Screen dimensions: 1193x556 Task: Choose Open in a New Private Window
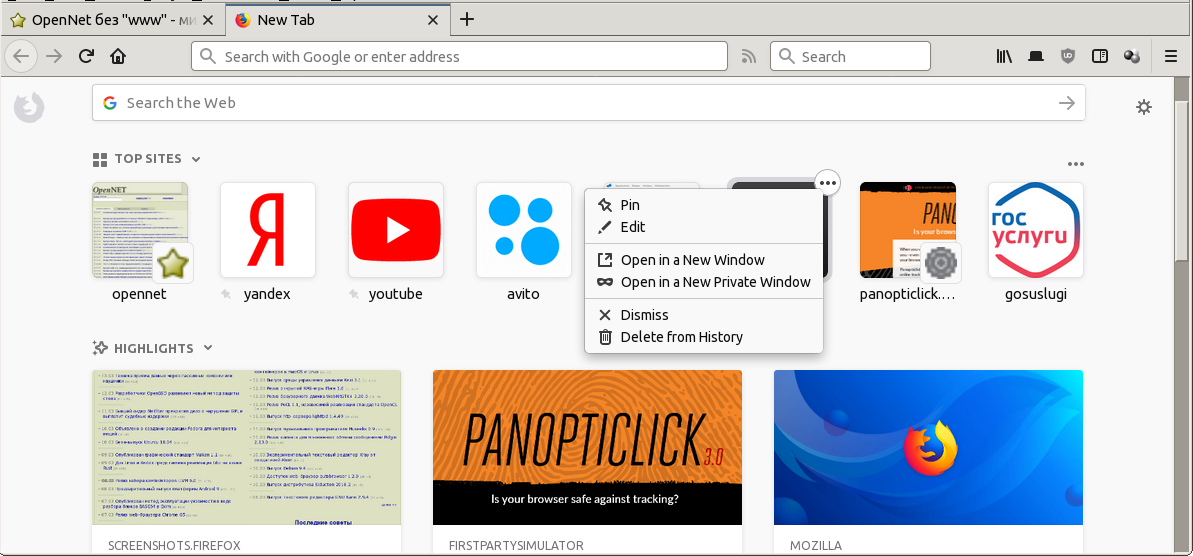(715, 282)
